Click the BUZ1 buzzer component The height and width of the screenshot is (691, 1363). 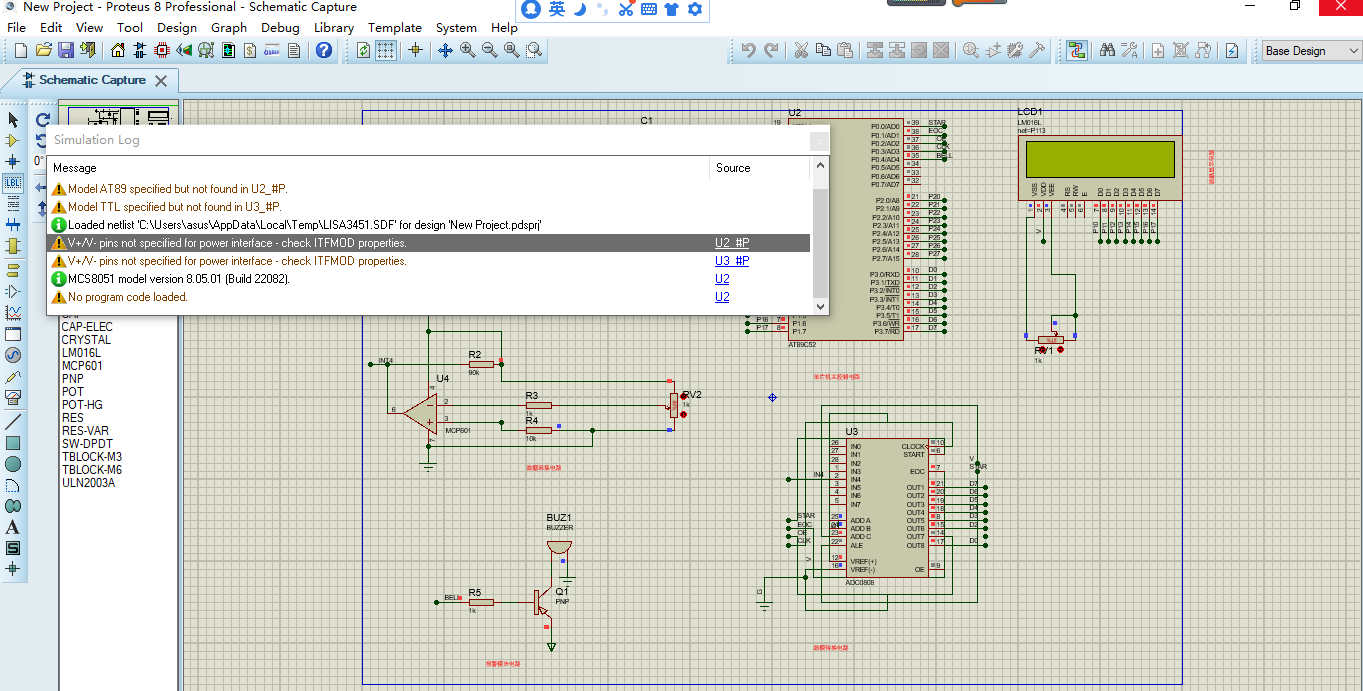click(x=559, y=548)
